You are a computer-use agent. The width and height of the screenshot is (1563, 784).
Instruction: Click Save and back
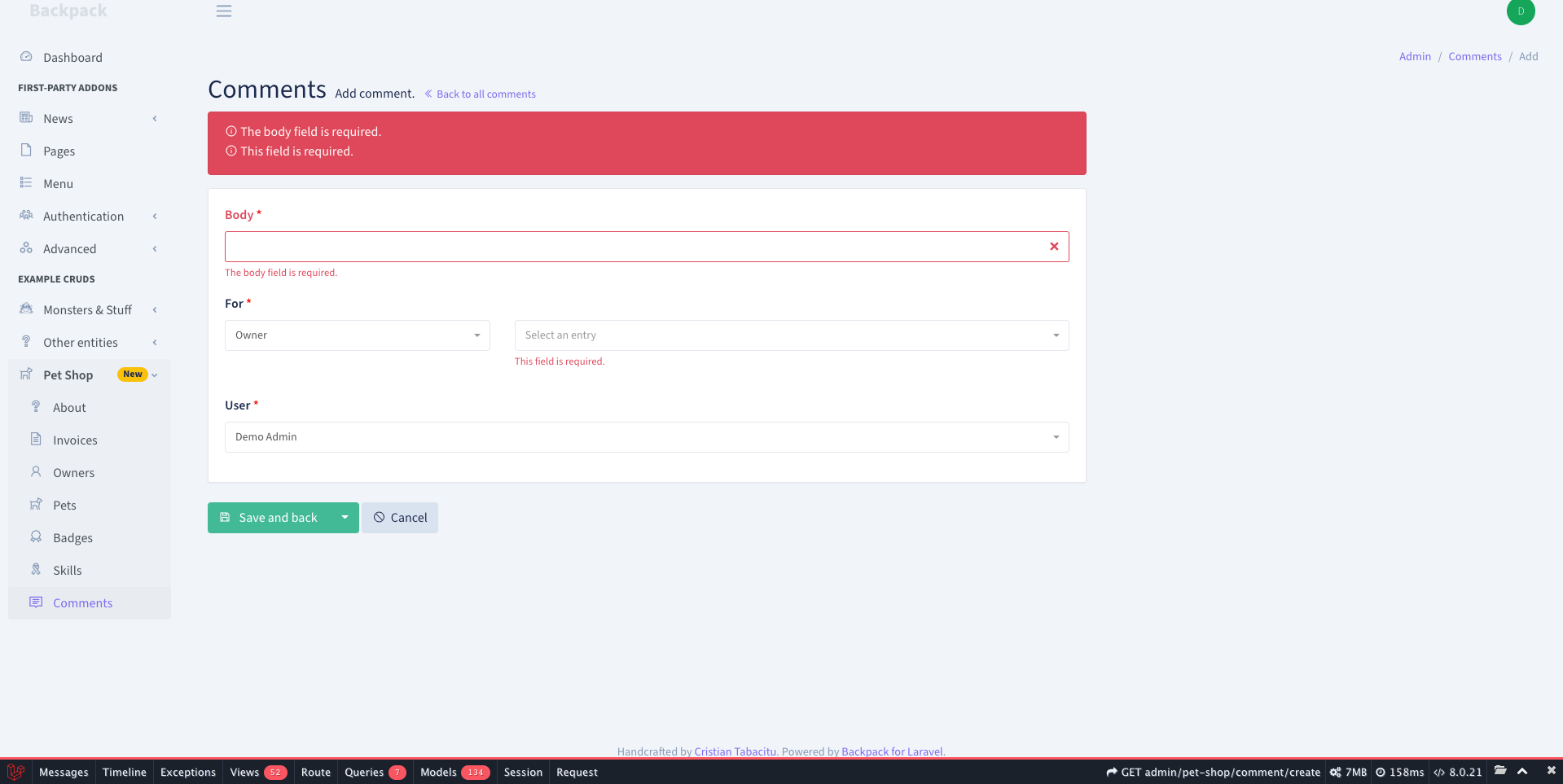click(x=270, y=517)
